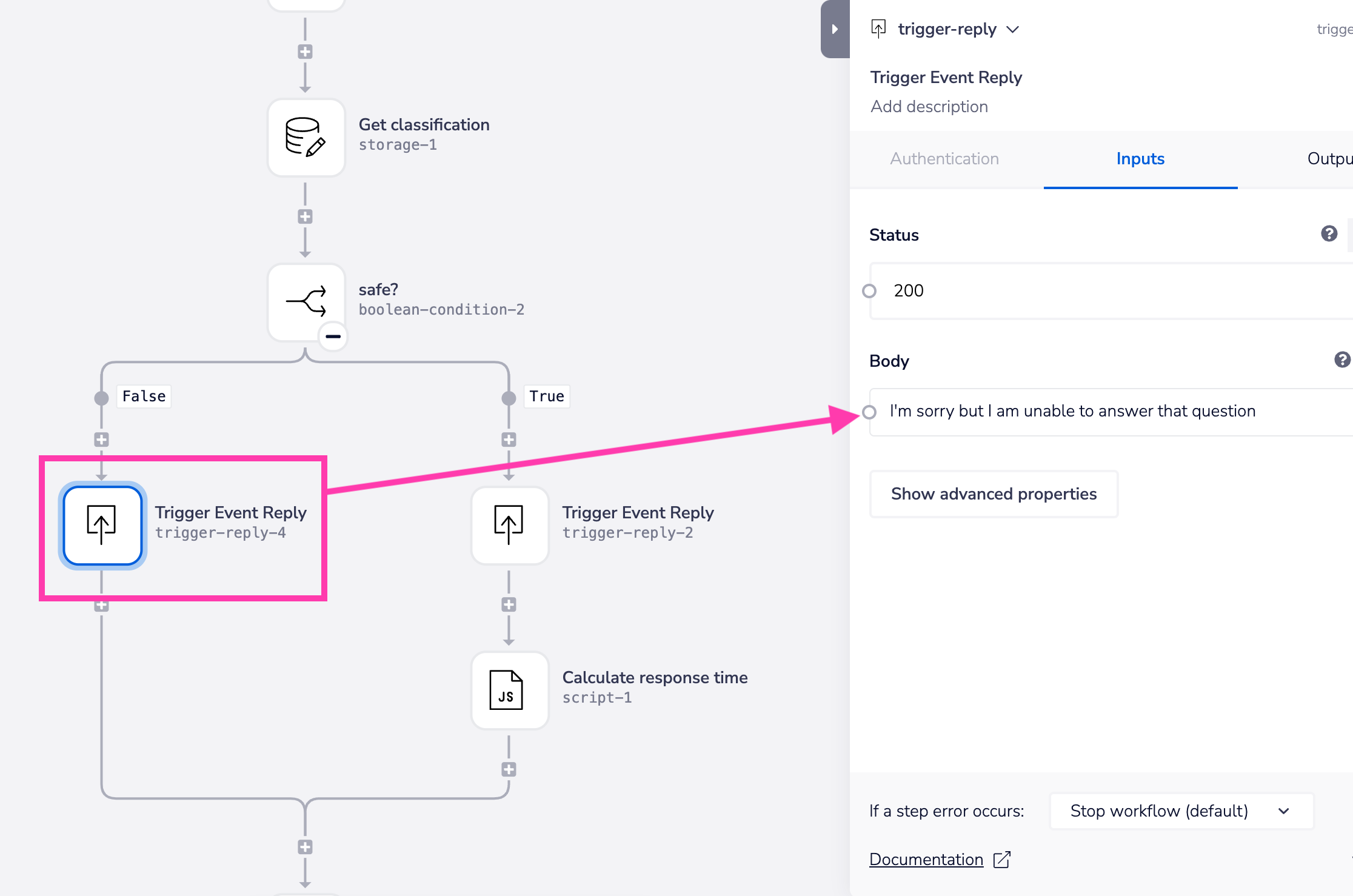The width and height of the screenshot is (1353, 896).
Task: Toggle the Status input connector circle
Action: [869, 291]
